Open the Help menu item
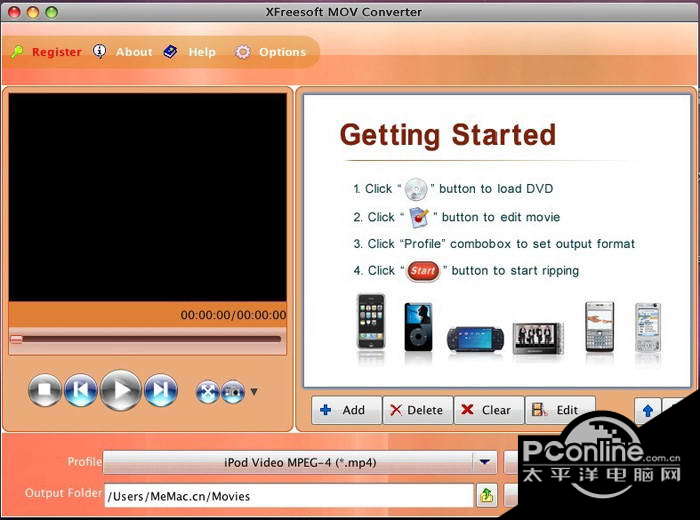700x520 pixels. (202, 52)
